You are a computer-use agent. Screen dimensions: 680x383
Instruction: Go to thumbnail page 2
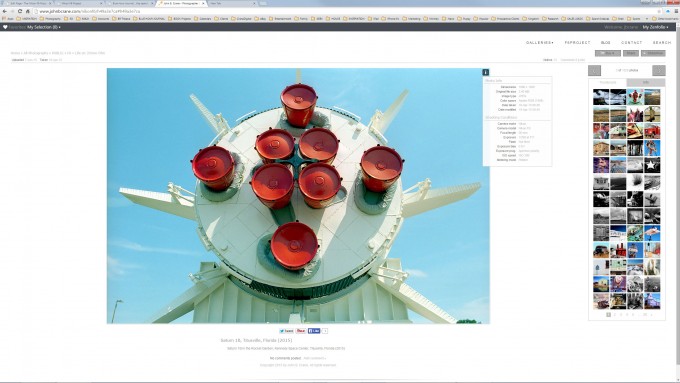pyautogui.click(x=615, y=315)
